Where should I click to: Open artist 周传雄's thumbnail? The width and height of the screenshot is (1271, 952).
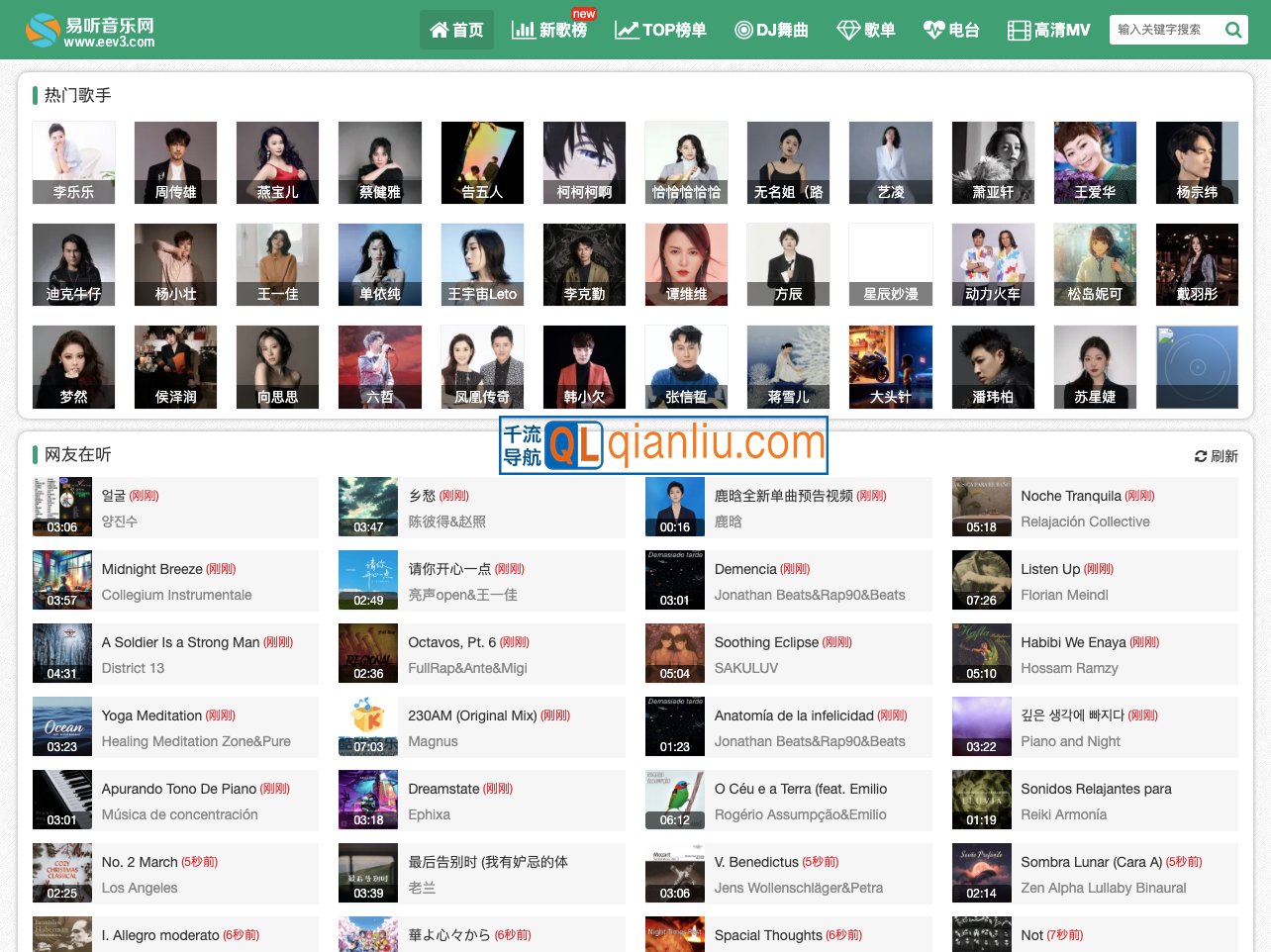[175, 162]
